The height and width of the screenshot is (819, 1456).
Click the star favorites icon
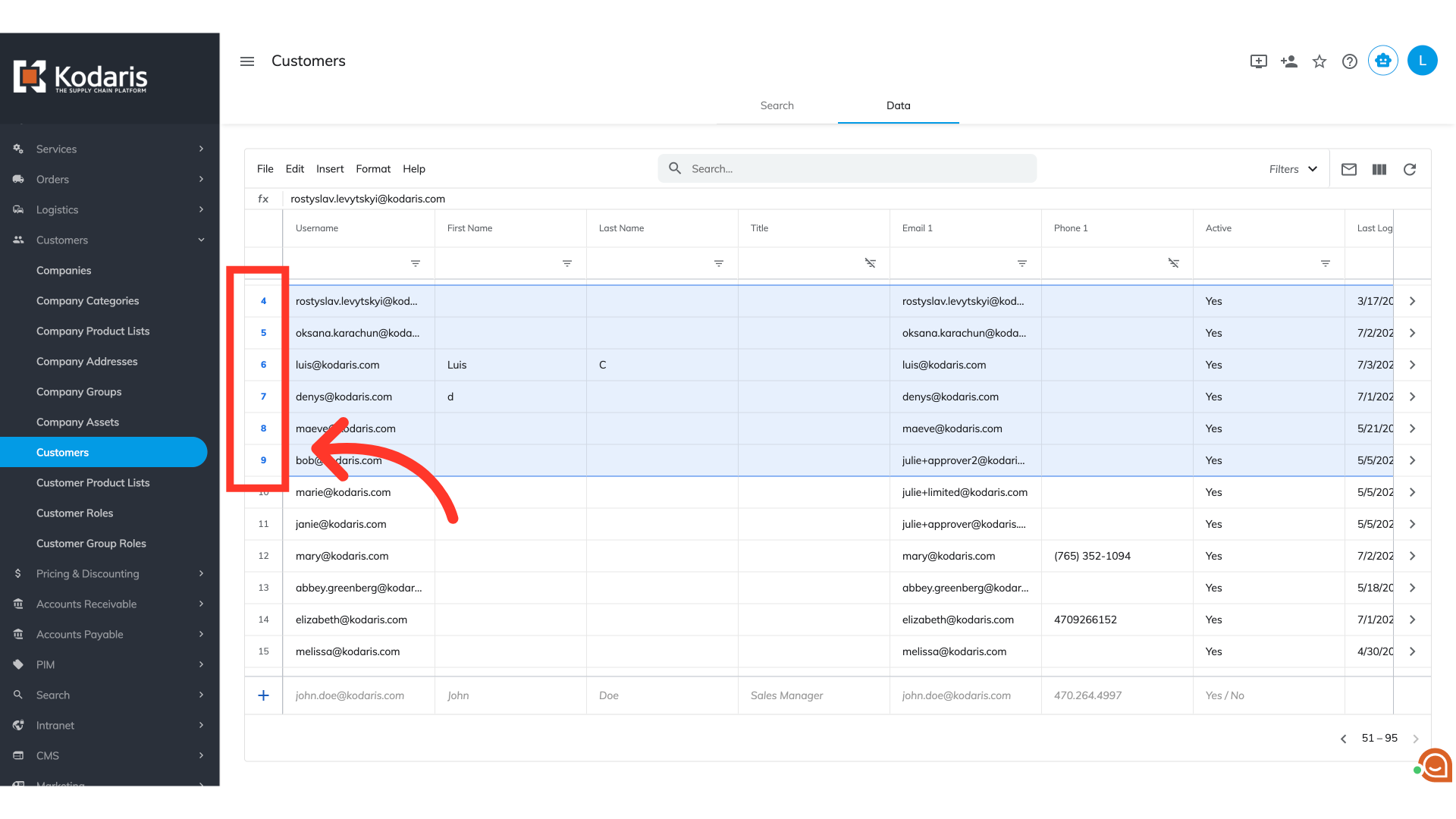pyautogui.click(x=1319, y=61)
